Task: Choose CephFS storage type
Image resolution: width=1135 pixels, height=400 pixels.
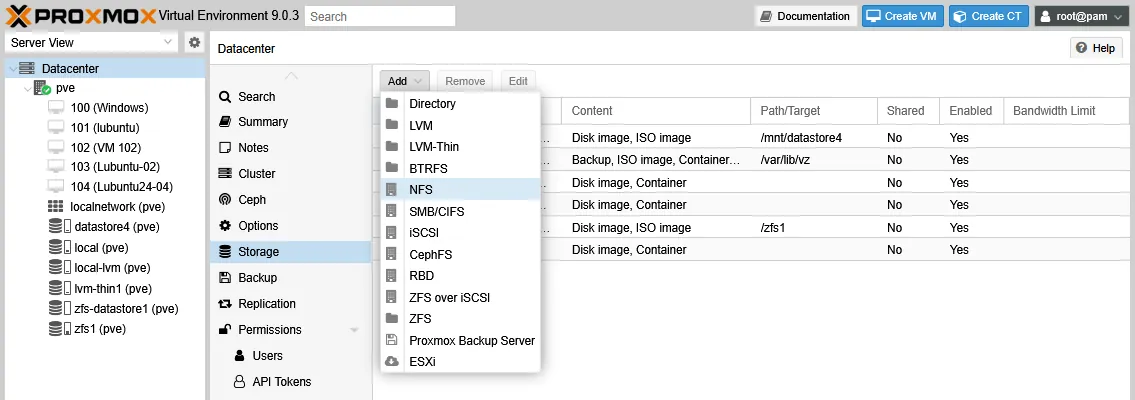Action: pos(460,255)
